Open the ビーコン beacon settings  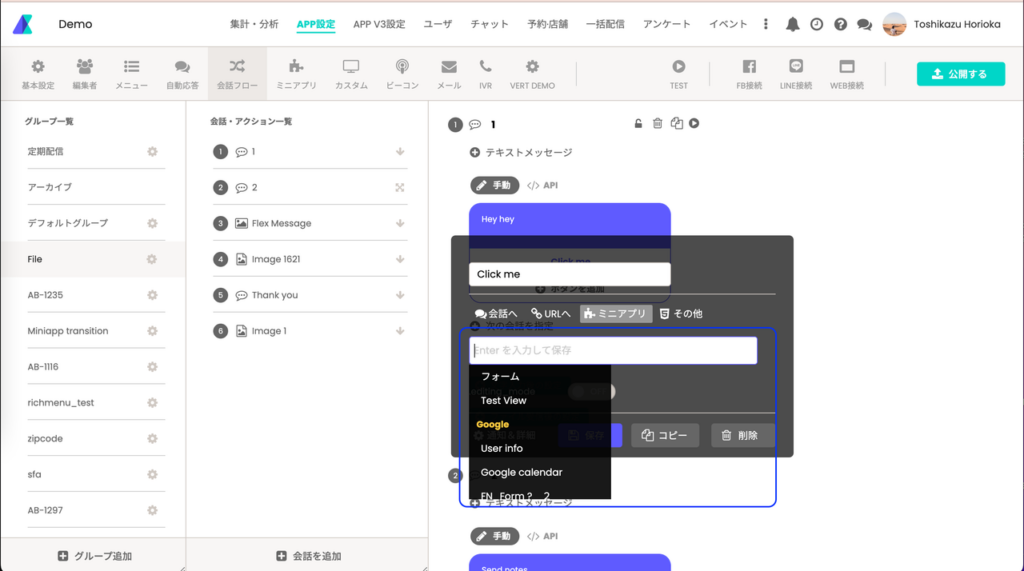[402, 74]
